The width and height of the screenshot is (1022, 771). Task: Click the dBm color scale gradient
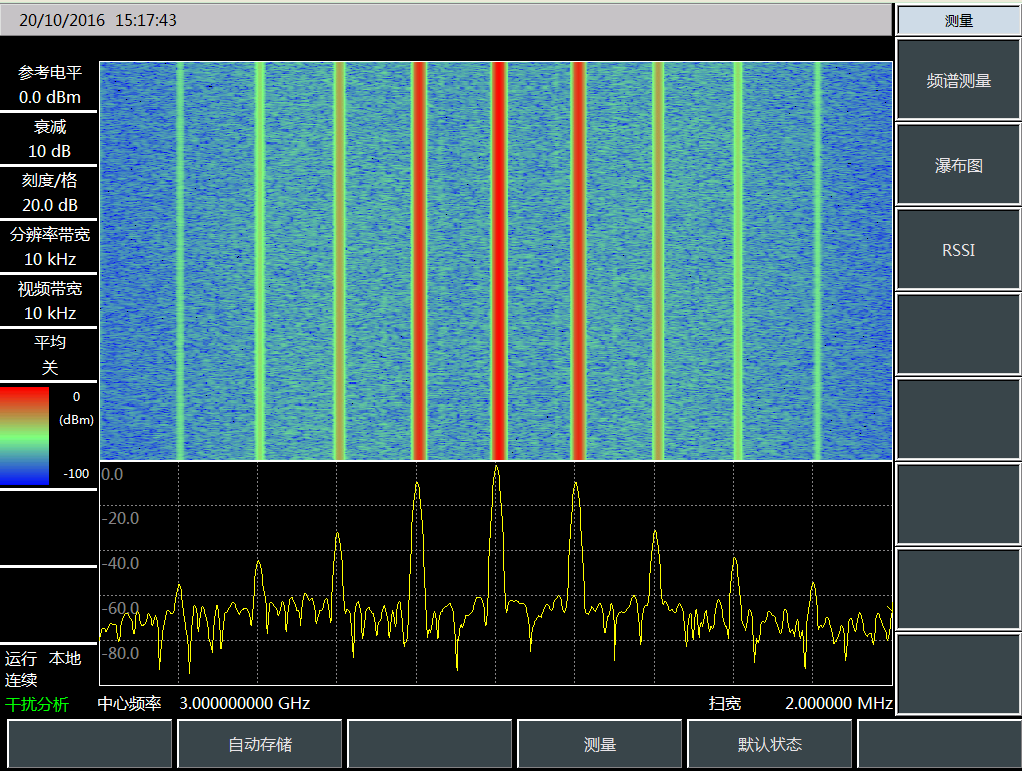pos(25,436)
